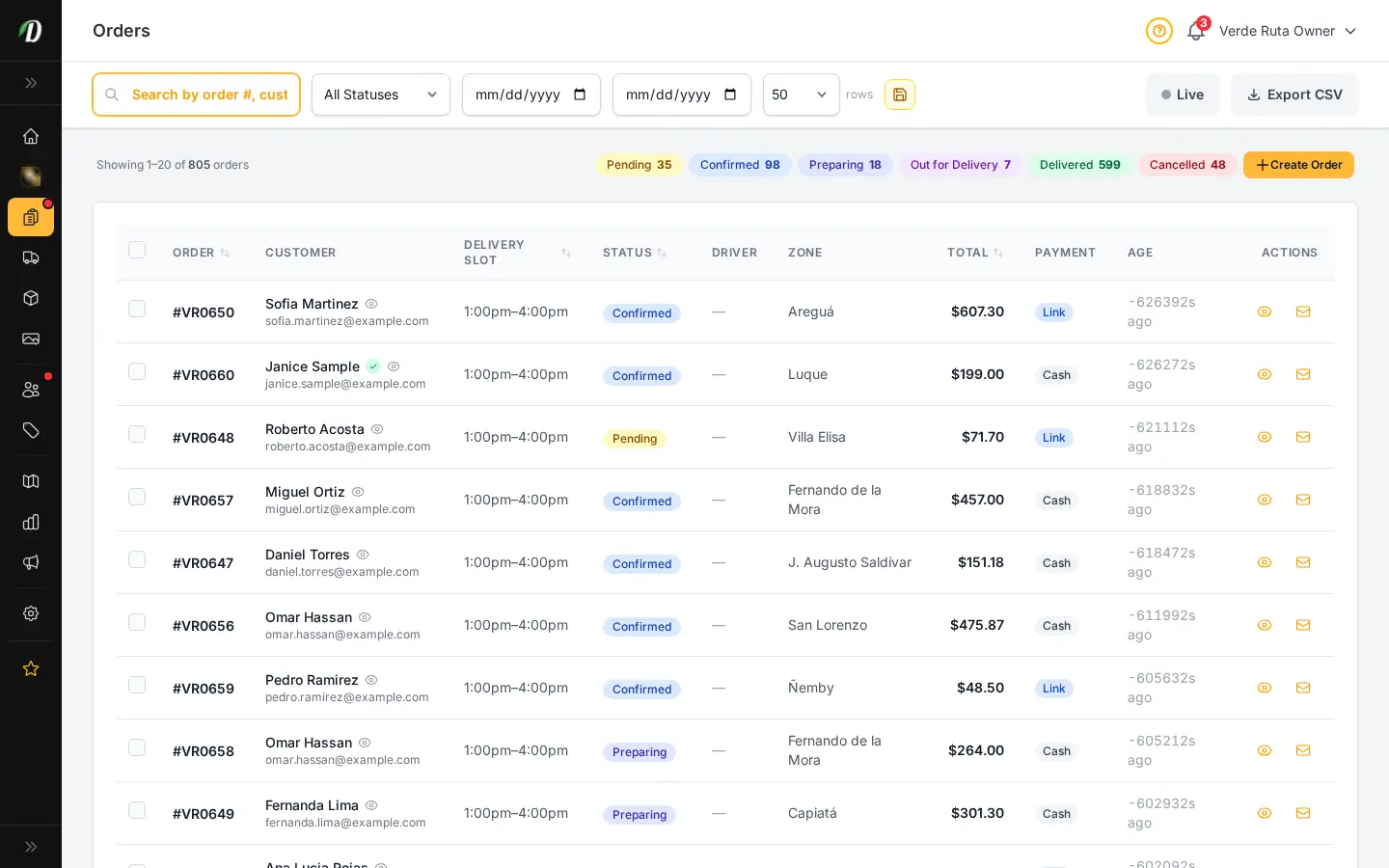The width and height of the screenshot is (1389, 868).
Task: Open order link #VR0658
Action: tap(204, 751)
